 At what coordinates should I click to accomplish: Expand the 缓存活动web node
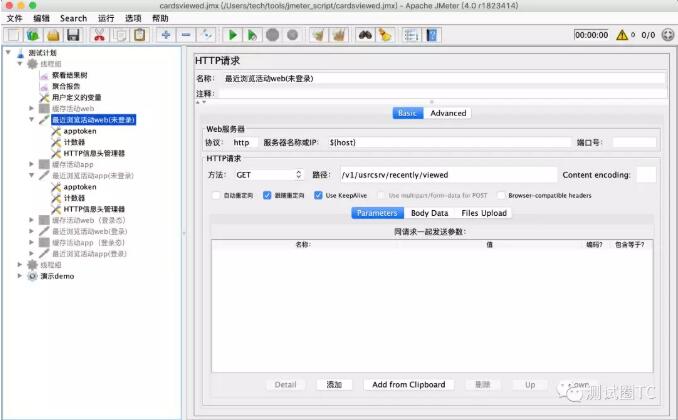click(31, 108)
